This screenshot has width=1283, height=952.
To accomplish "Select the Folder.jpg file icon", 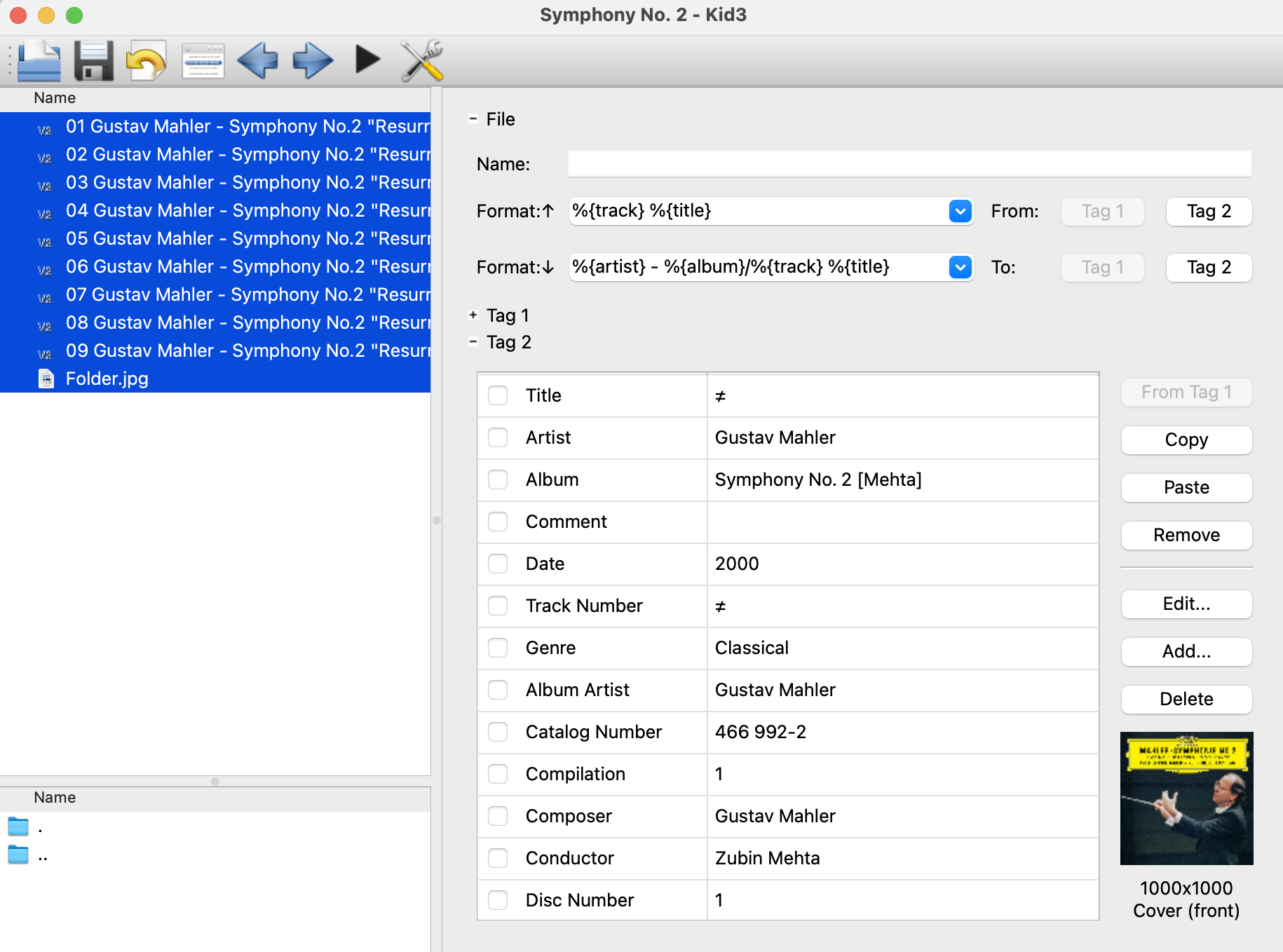I will tap(46, 379).
